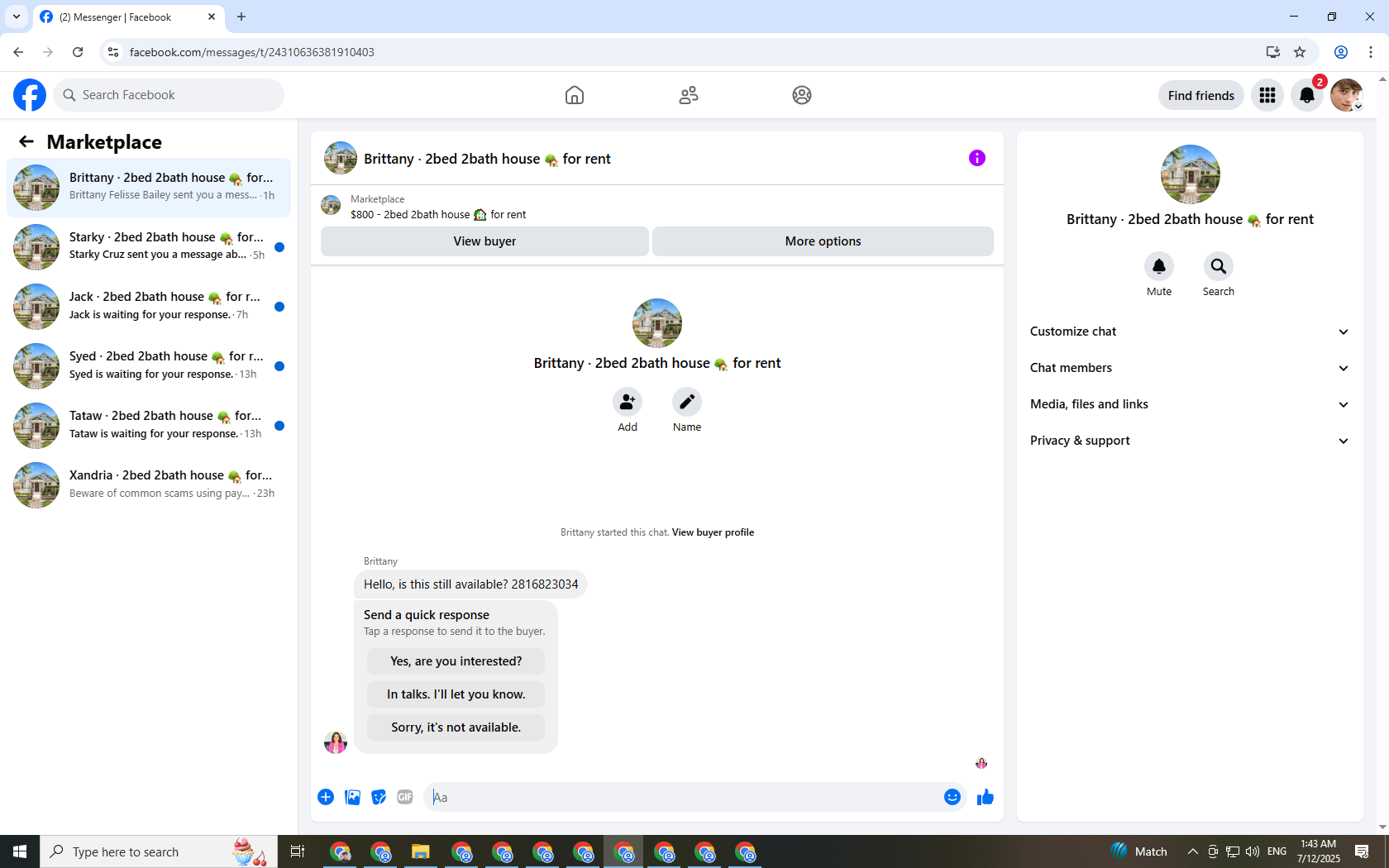Image resolution: width=1389 pixels, height=868 pixels.
Task: Open the $800 Marketplace listing link
Action: coord(438,214)
